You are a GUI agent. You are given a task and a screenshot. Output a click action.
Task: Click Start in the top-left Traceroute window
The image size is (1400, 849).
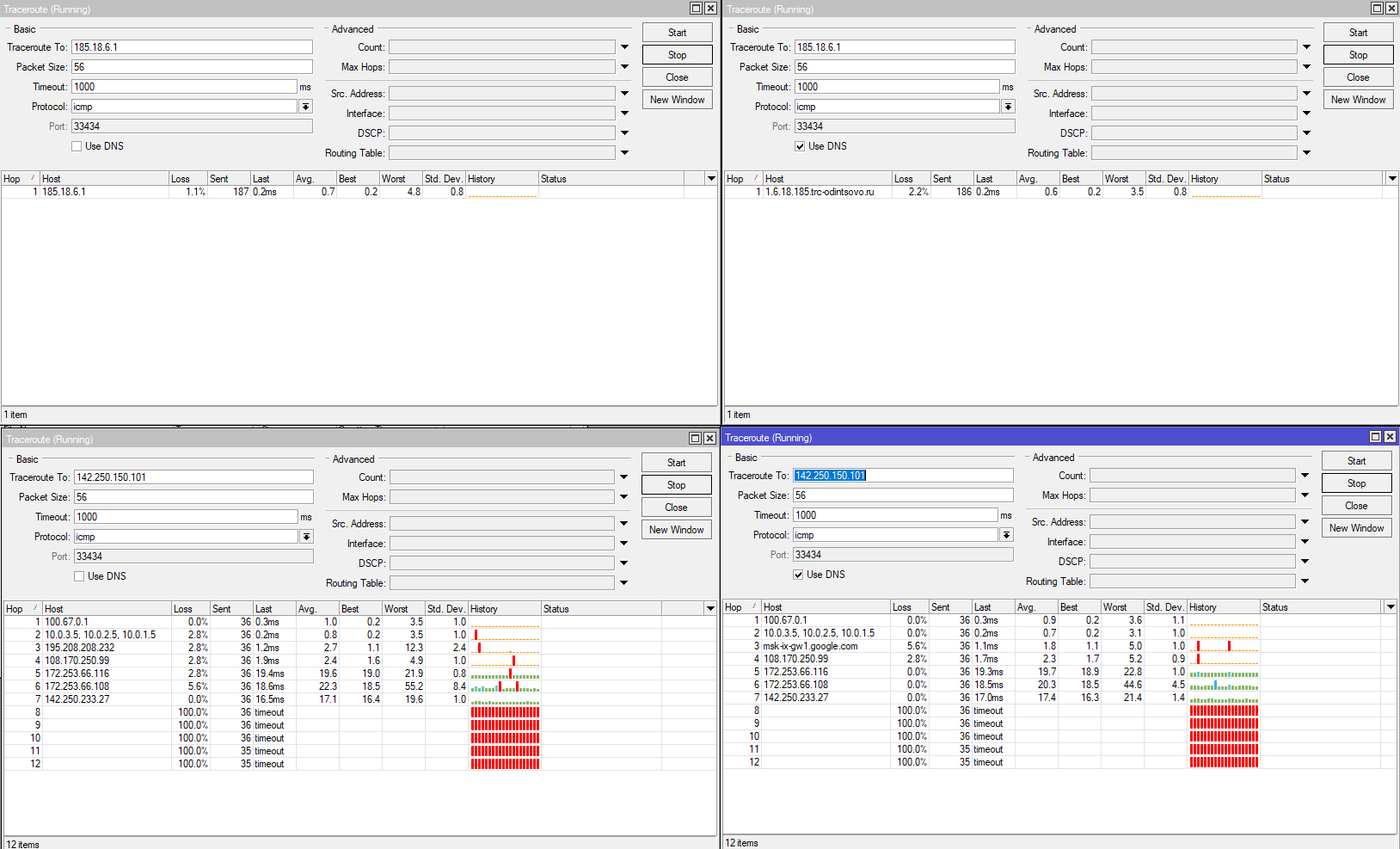pyautogui.click(x=678, y=33)
